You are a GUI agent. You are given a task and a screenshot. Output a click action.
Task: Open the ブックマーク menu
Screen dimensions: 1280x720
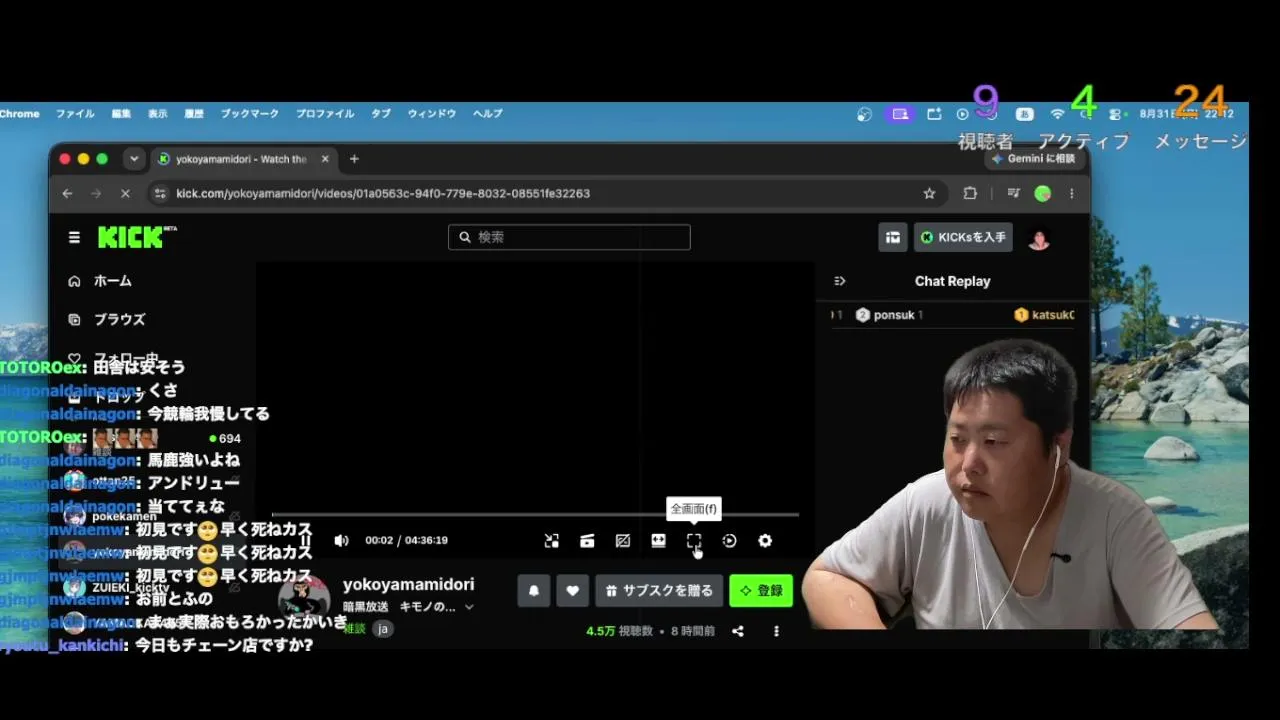(x=250, y=114)
